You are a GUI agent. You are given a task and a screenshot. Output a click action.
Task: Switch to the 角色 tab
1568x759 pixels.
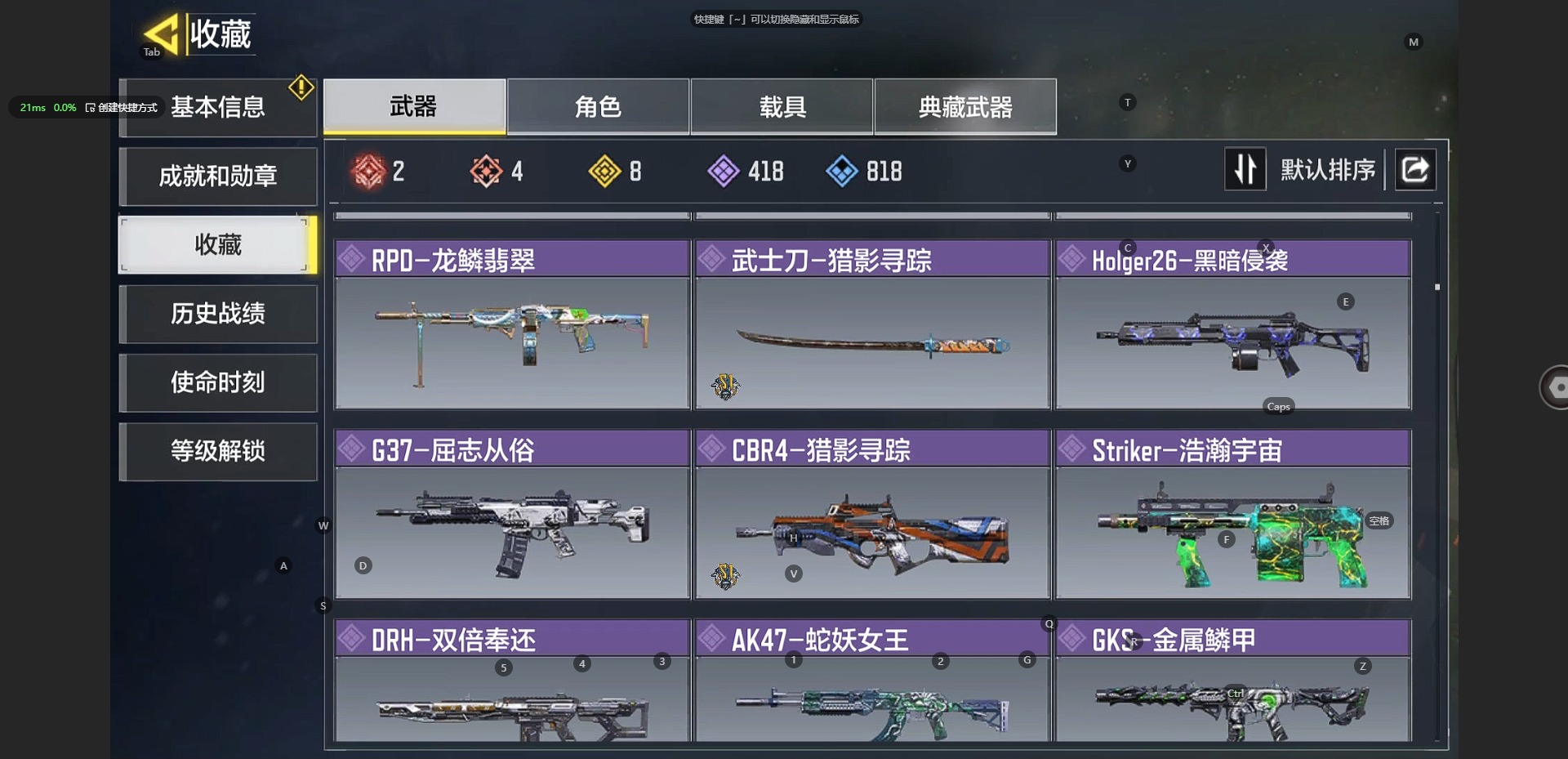point(598,106)
